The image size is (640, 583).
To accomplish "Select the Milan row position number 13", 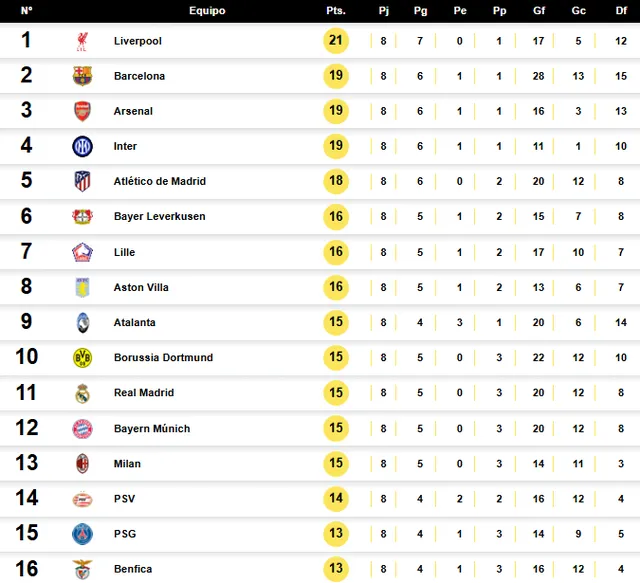I will [27, 463].
